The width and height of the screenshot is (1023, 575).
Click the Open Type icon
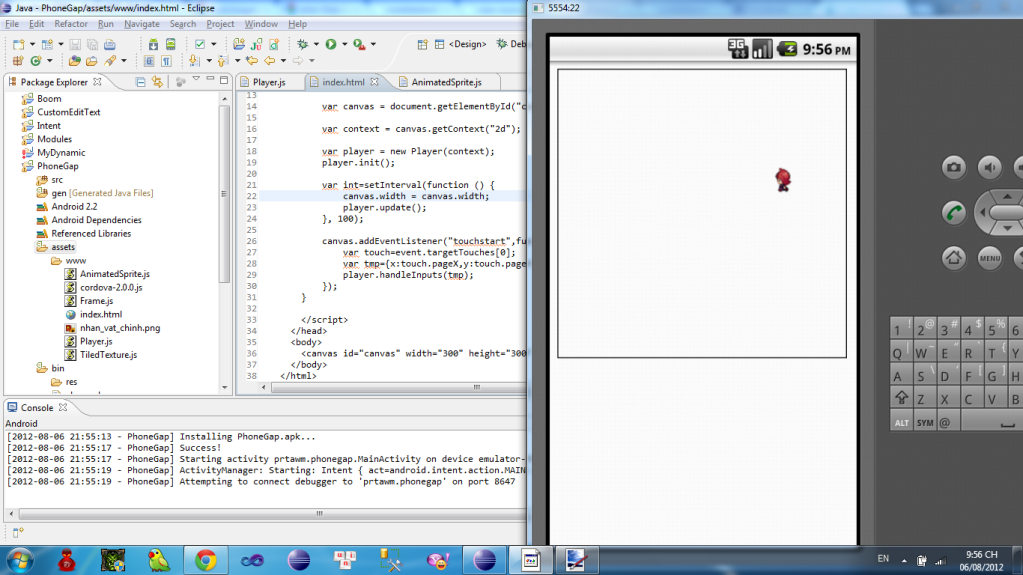click(74, 61)
